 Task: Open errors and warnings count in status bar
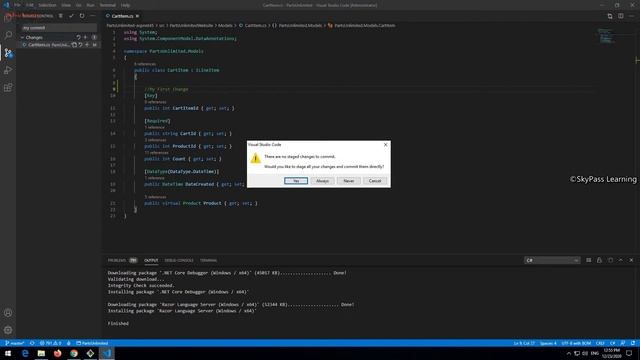pyautogui.click(x=50, y=343)
